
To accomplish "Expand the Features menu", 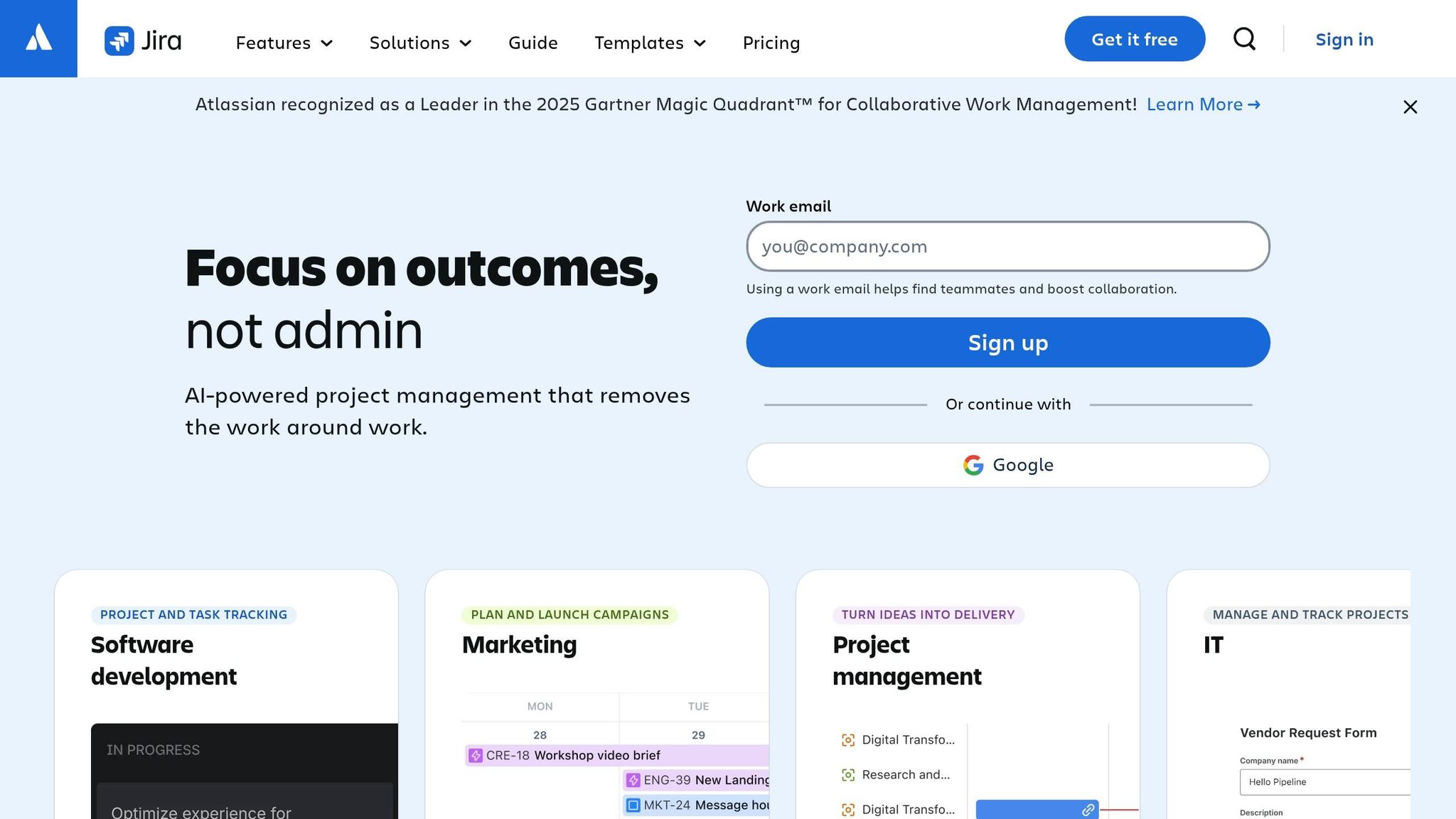I will click(x=284, y=43).
